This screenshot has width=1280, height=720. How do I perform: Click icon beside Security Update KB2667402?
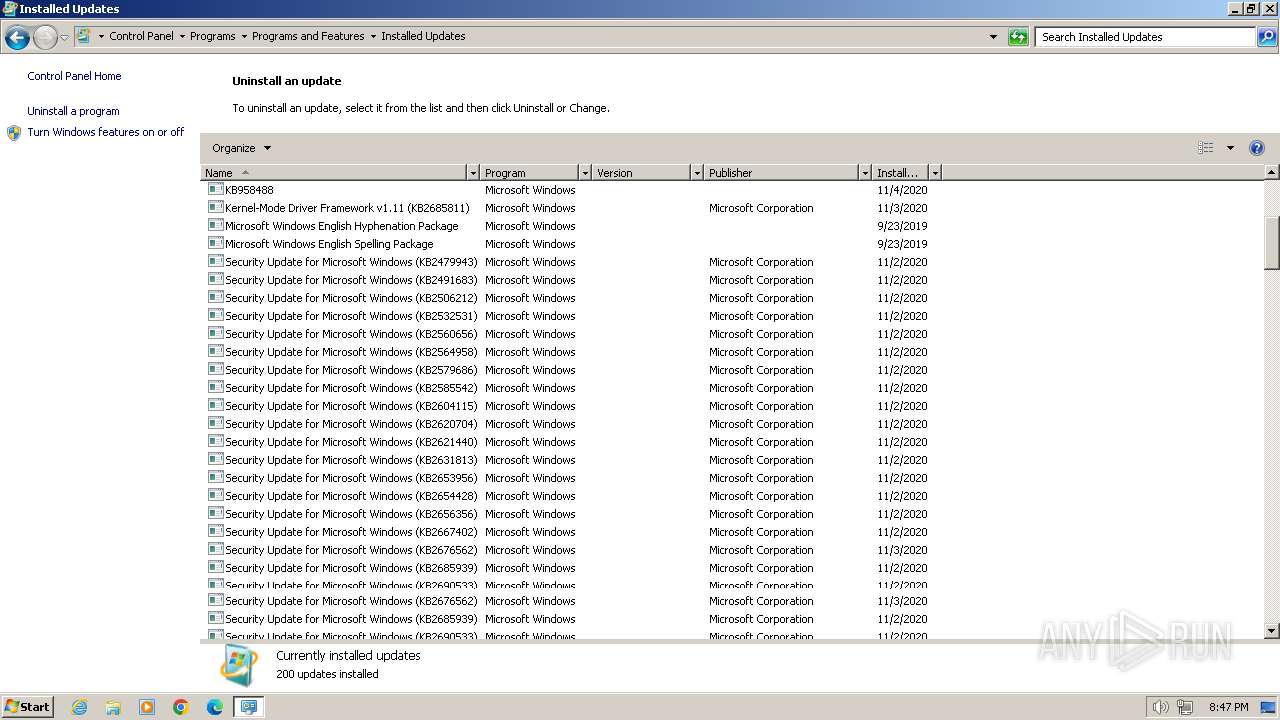[215, 531]
